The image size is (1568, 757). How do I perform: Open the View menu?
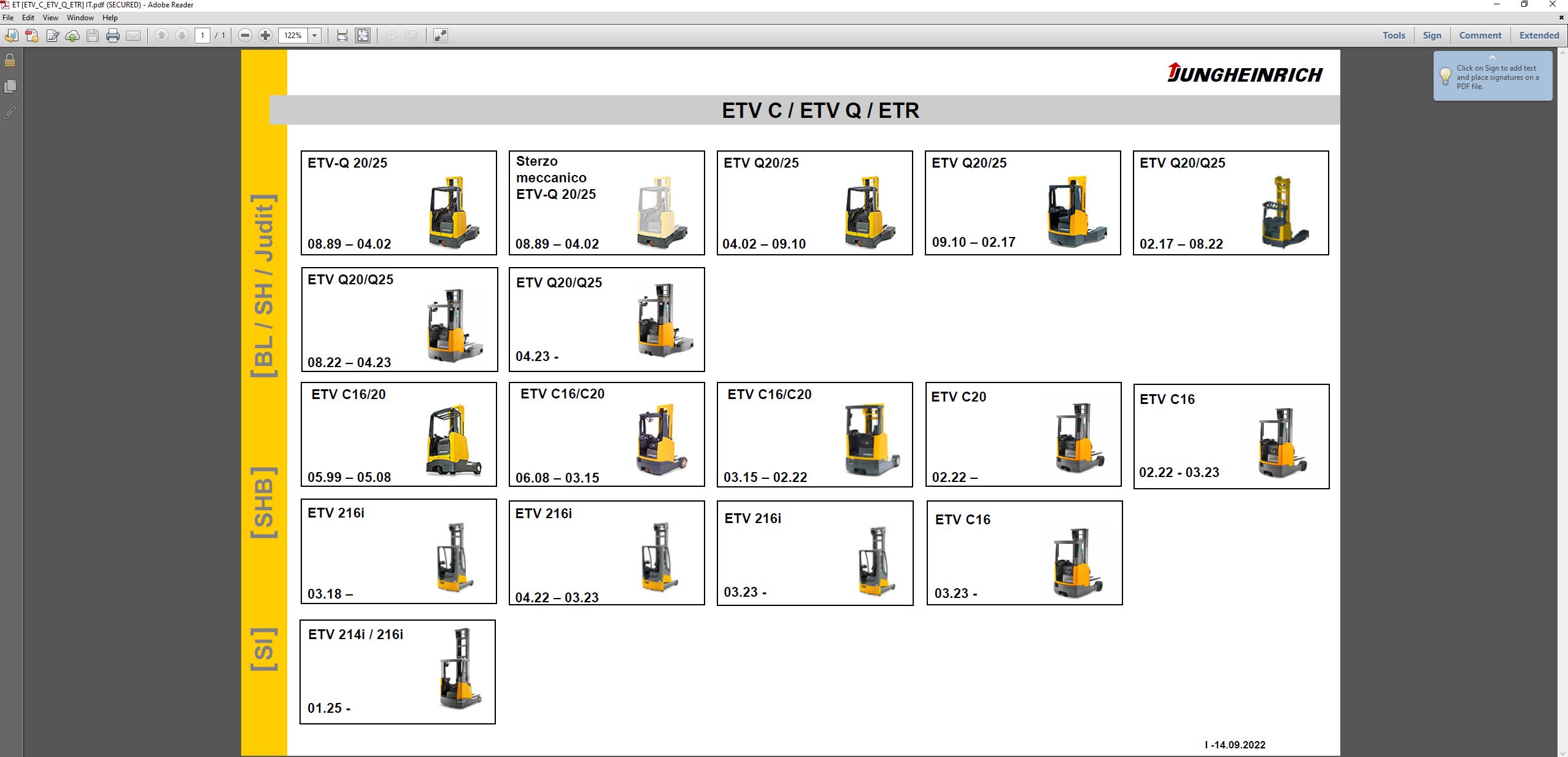point(50,18)
